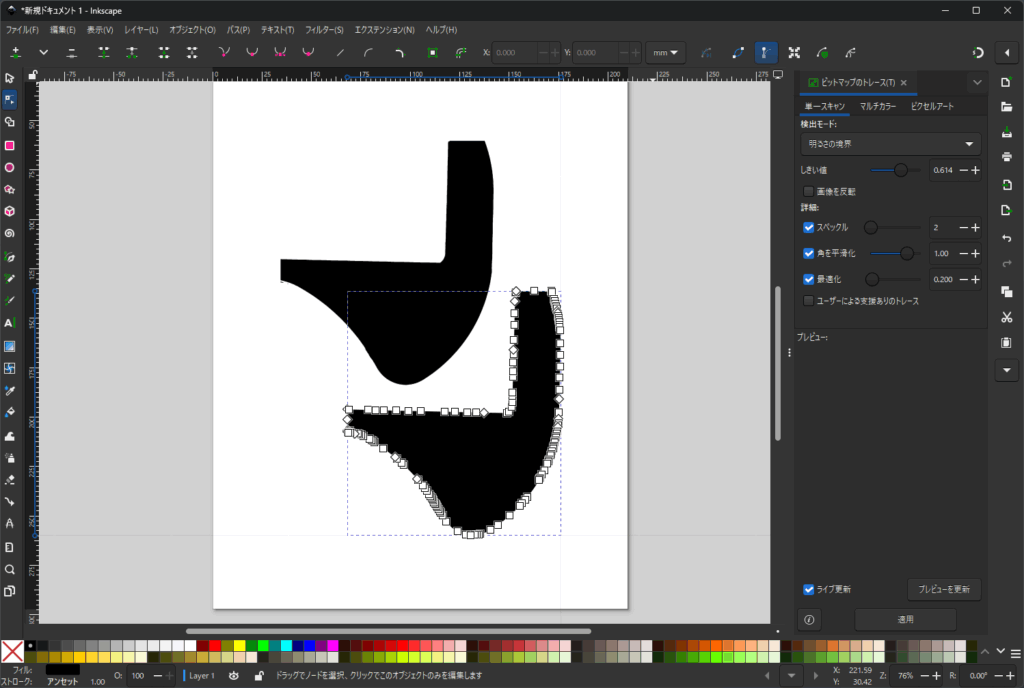Open the フィルター(S) menu

[x=319, y=30]
